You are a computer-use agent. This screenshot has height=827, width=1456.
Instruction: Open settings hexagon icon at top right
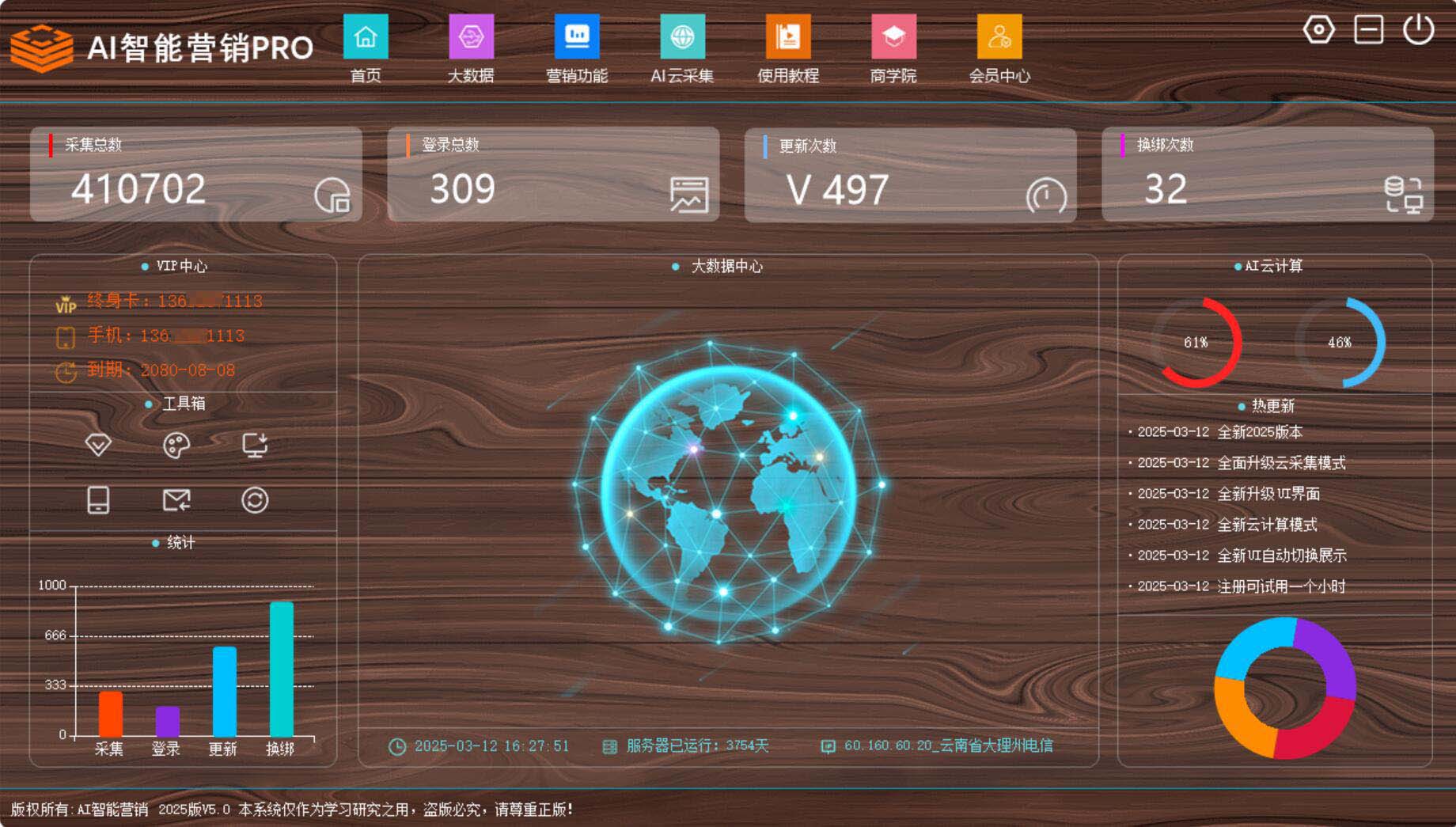(1318, 30)
